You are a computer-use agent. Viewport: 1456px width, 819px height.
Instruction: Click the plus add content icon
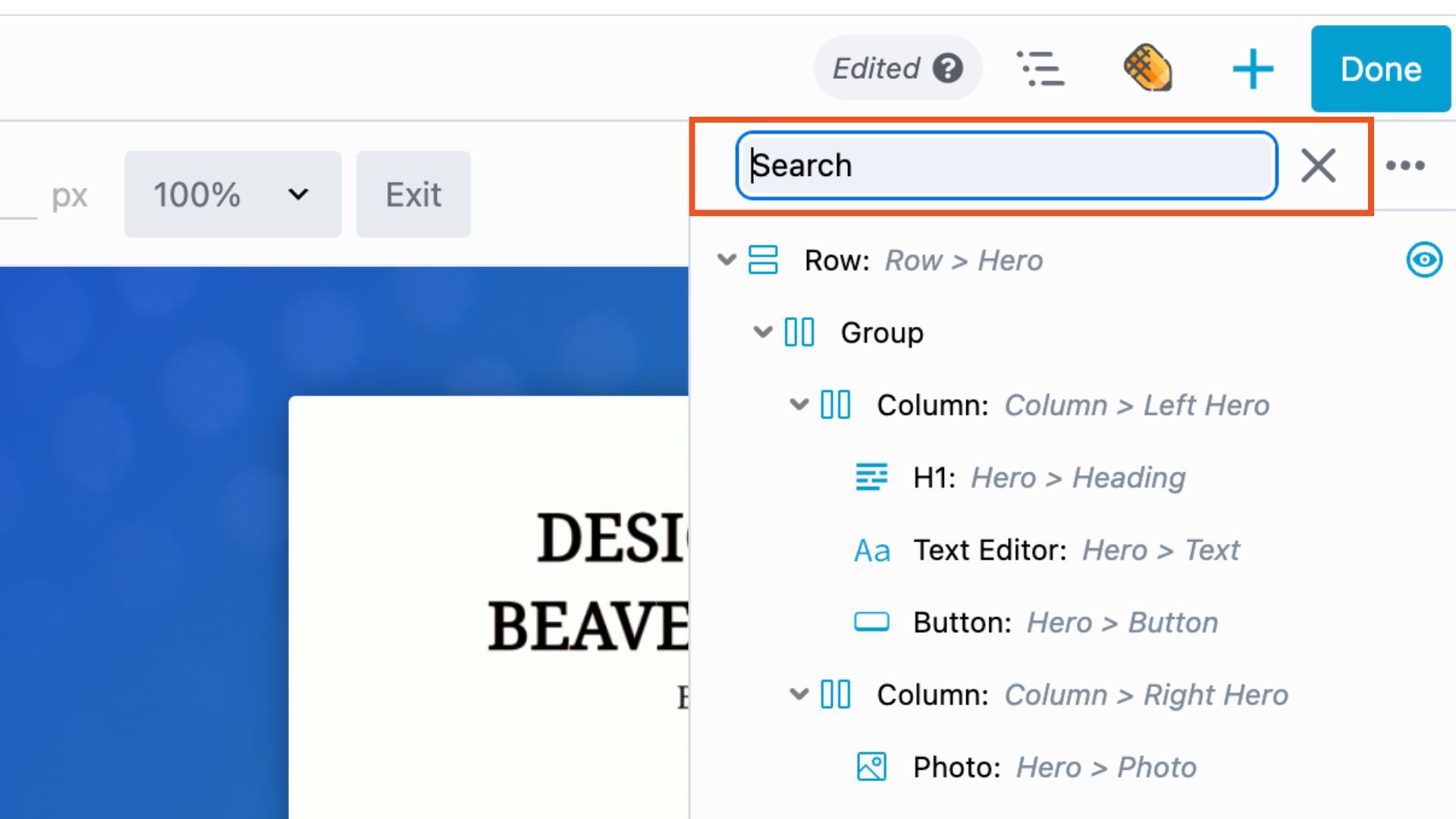[x=1253, y=69]
